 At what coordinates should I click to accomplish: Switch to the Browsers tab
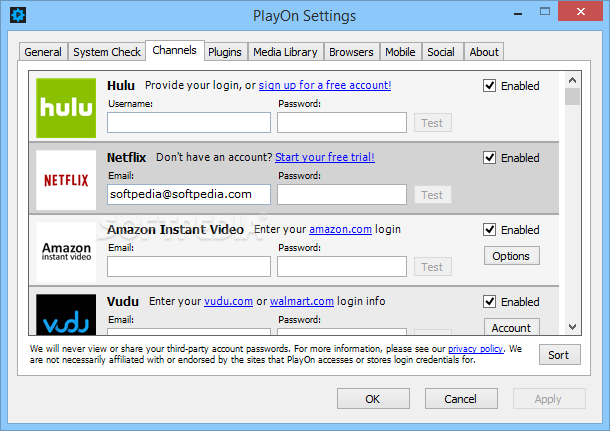pyautogui.click(x=351, y=52)
